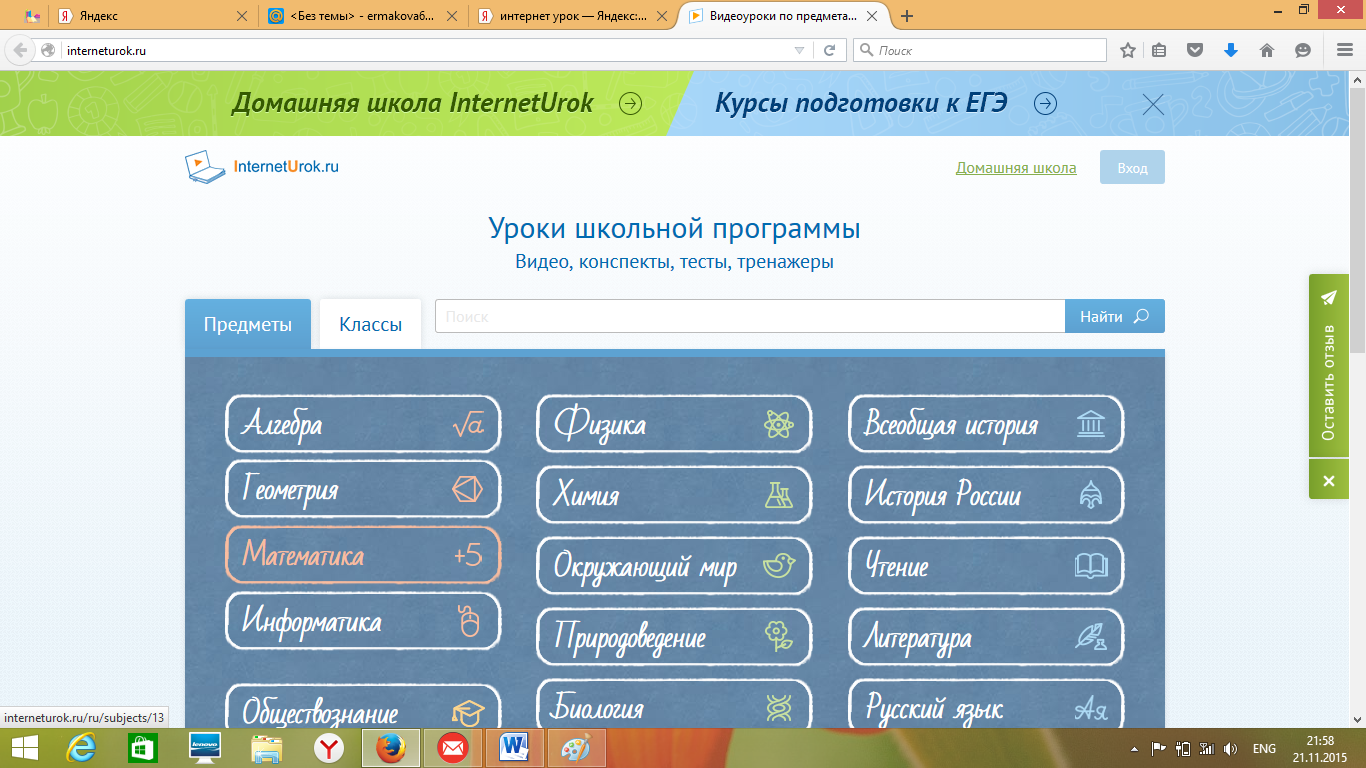
Task: Click the letters icon next to Русский язык
Action: pyautogui.click(x=1090, y=708)
